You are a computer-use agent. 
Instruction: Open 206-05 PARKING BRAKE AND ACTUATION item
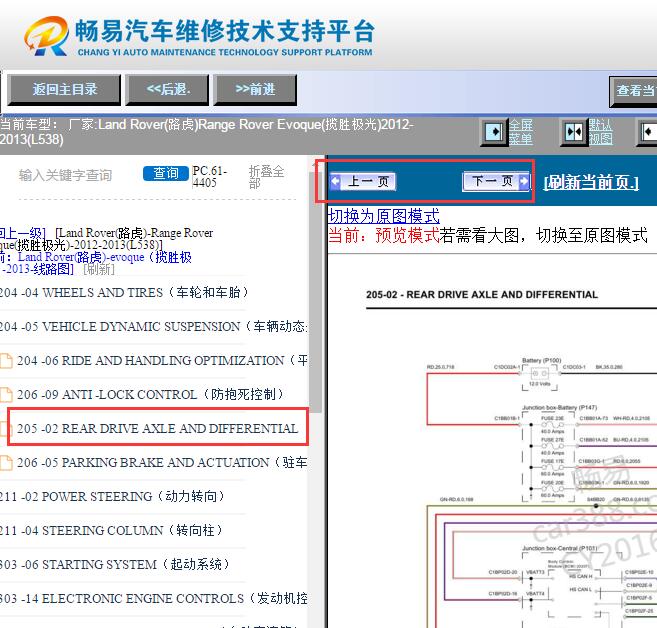[x=162, y=462]
